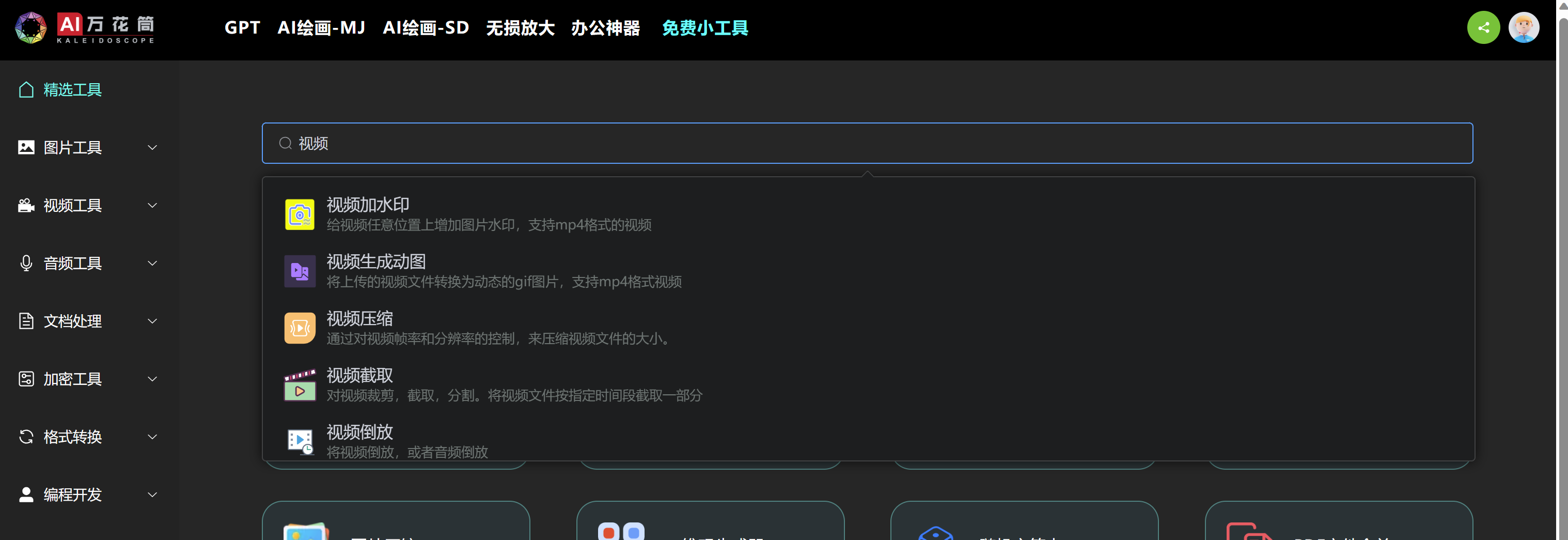The height and width of the screenshot is (540, 1568).
Task: Open the AI绘画-SD nav tab
Action: [426, 28]
